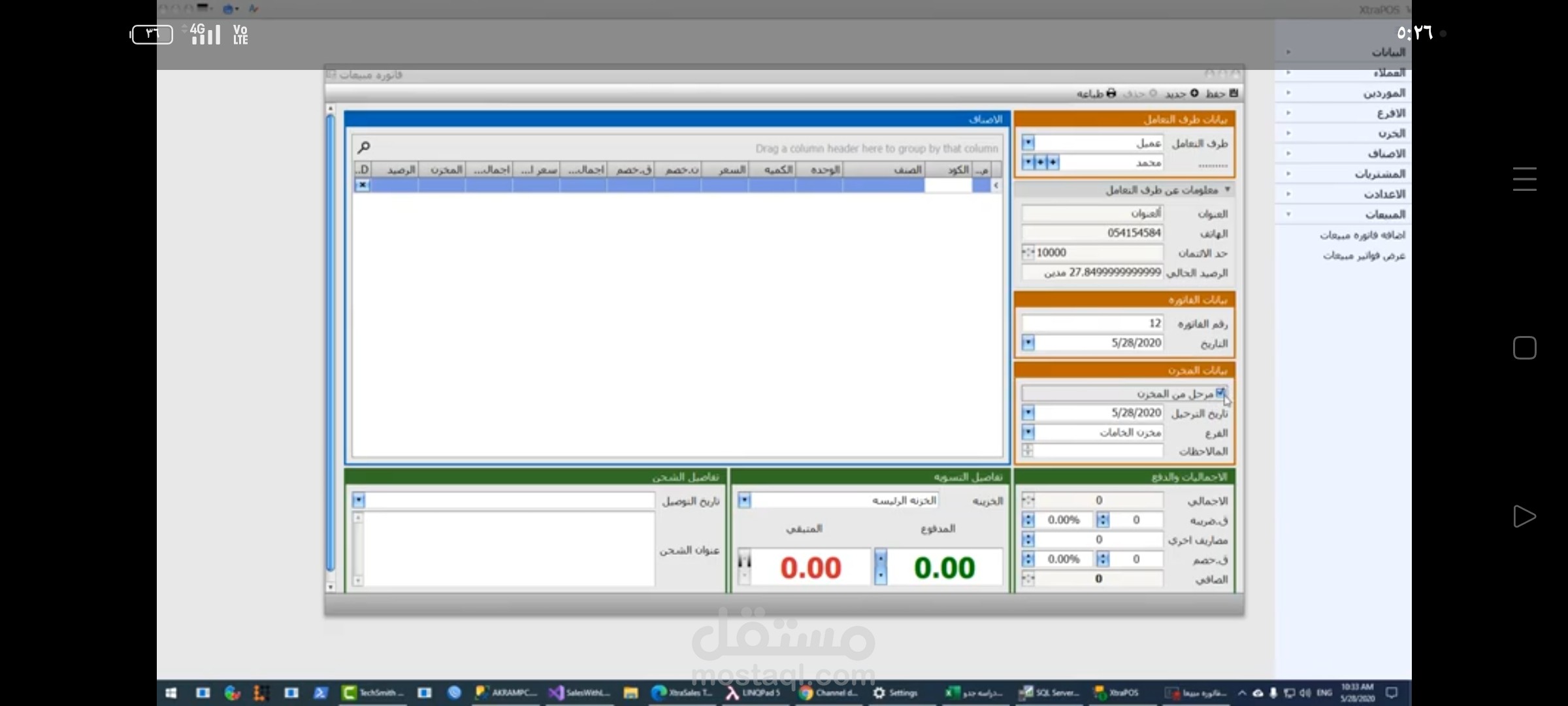
Task: Switch to the Visual Studio SalesWithL window in the taskbar
Action: click(580, 693)
